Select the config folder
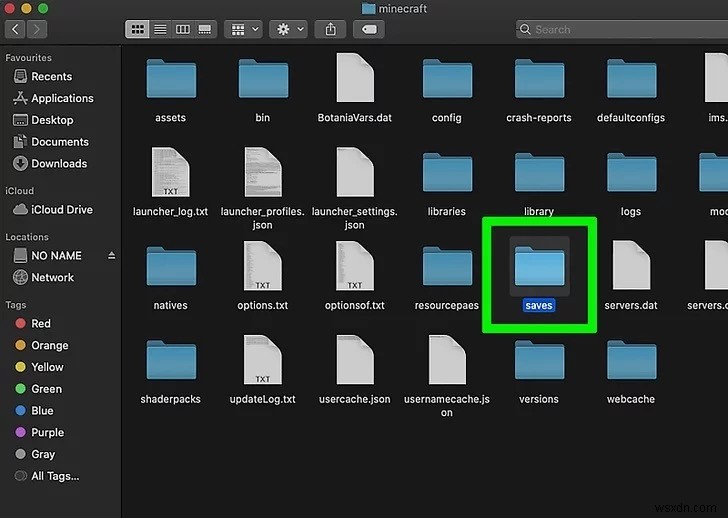The image size is (728, 518). (447, 79)
